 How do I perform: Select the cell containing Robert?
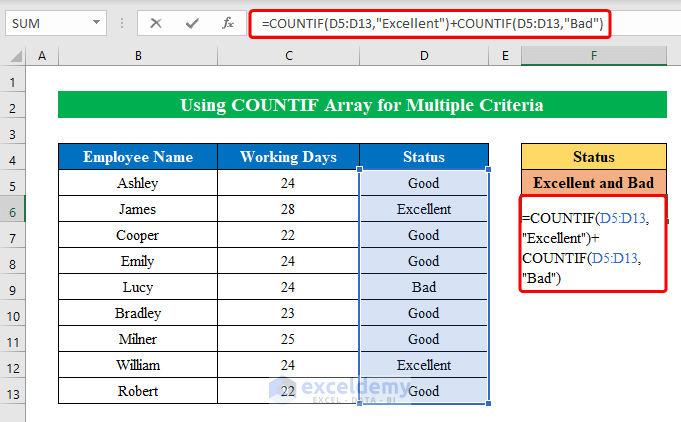click(x=138, y=391)
